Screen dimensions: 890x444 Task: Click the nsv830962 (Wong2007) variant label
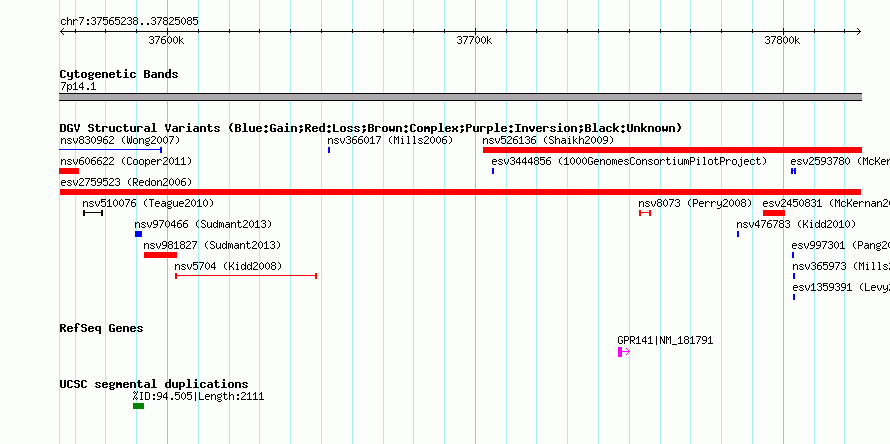(120, 140)
